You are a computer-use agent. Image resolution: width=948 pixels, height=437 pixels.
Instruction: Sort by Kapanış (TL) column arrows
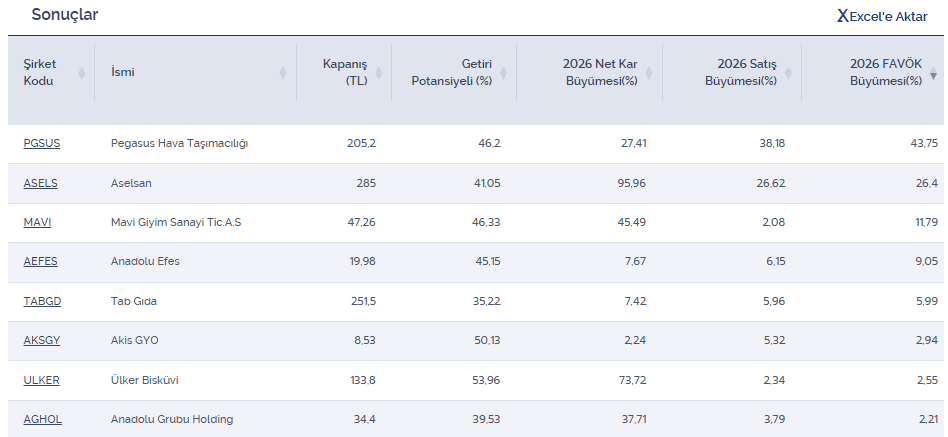(x=381, y=72)
